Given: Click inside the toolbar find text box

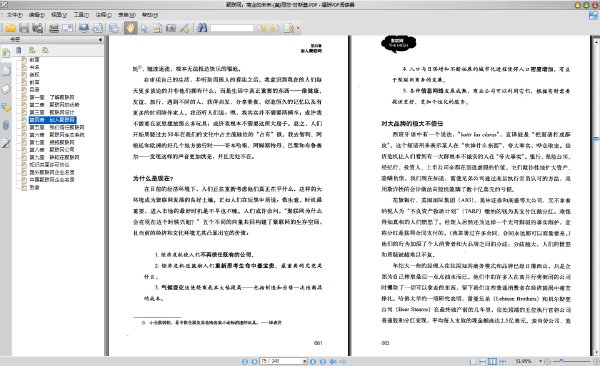Looking at the screenshot, I should coord(232,28).
